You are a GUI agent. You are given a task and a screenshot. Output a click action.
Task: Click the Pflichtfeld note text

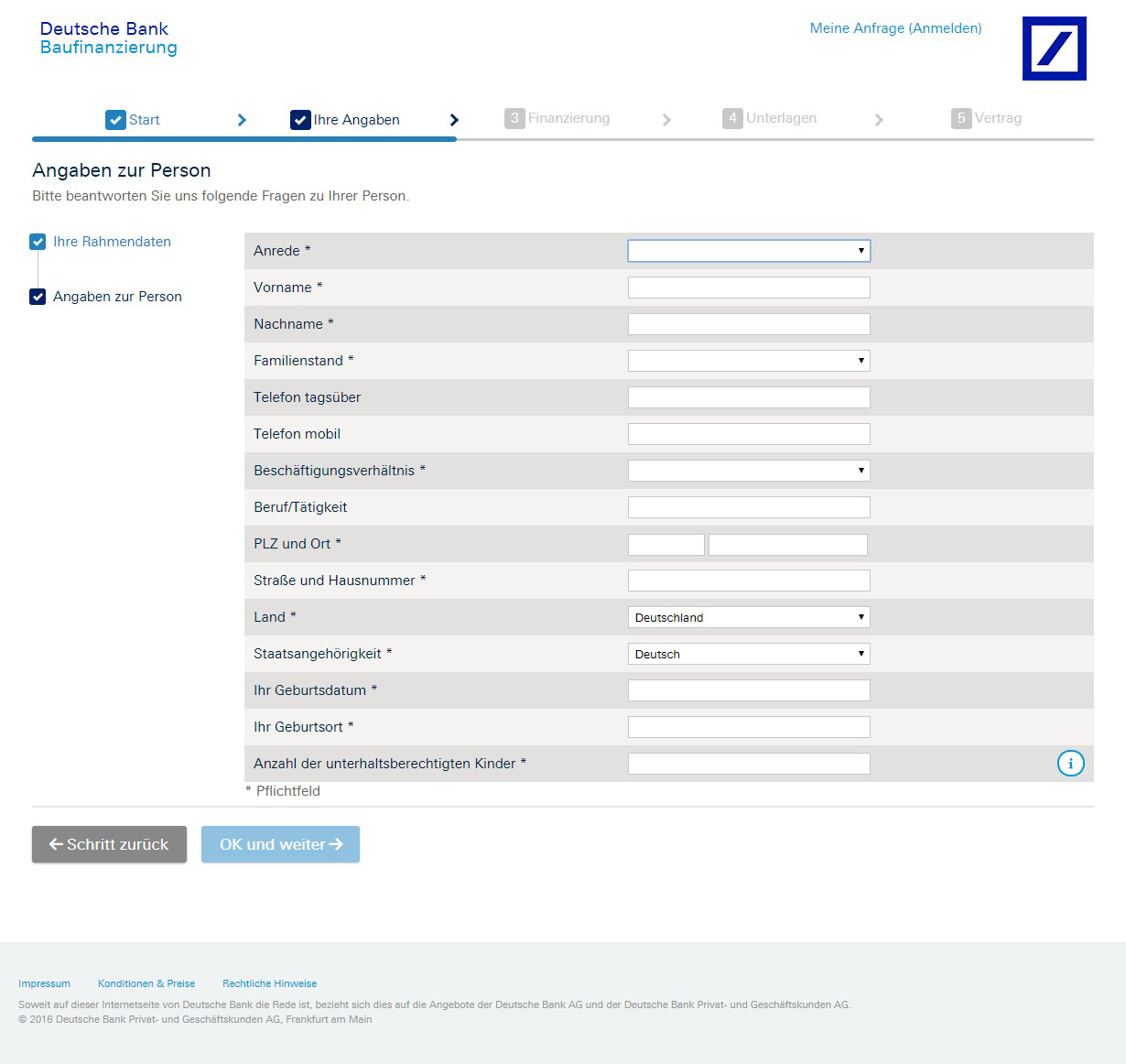click(x=283, y=791)
